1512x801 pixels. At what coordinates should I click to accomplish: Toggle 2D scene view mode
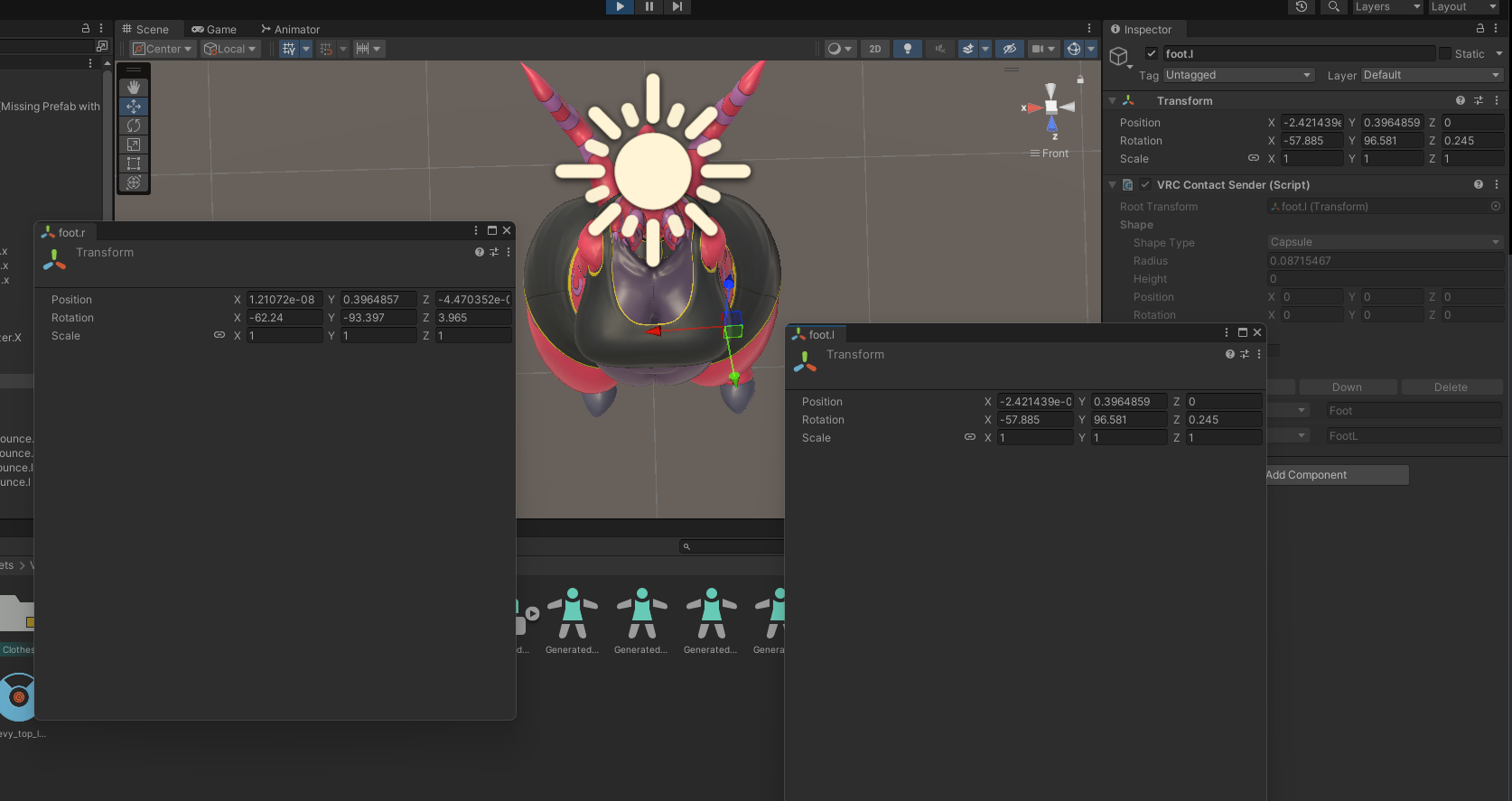[874, 49]
